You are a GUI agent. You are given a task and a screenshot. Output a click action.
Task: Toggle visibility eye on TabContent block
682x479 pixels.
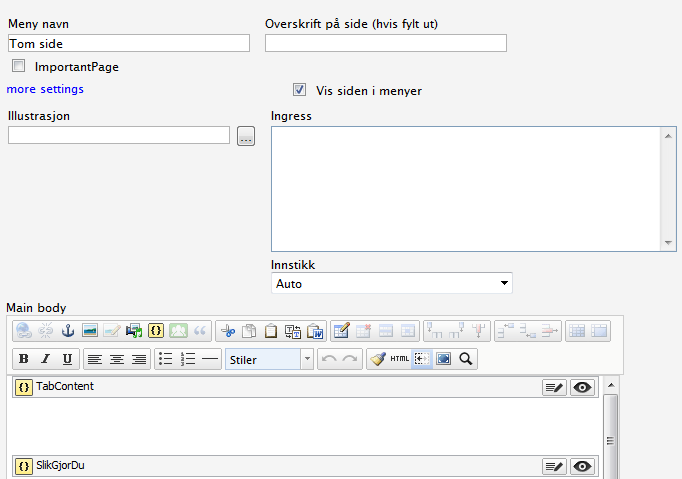(582, 388)
